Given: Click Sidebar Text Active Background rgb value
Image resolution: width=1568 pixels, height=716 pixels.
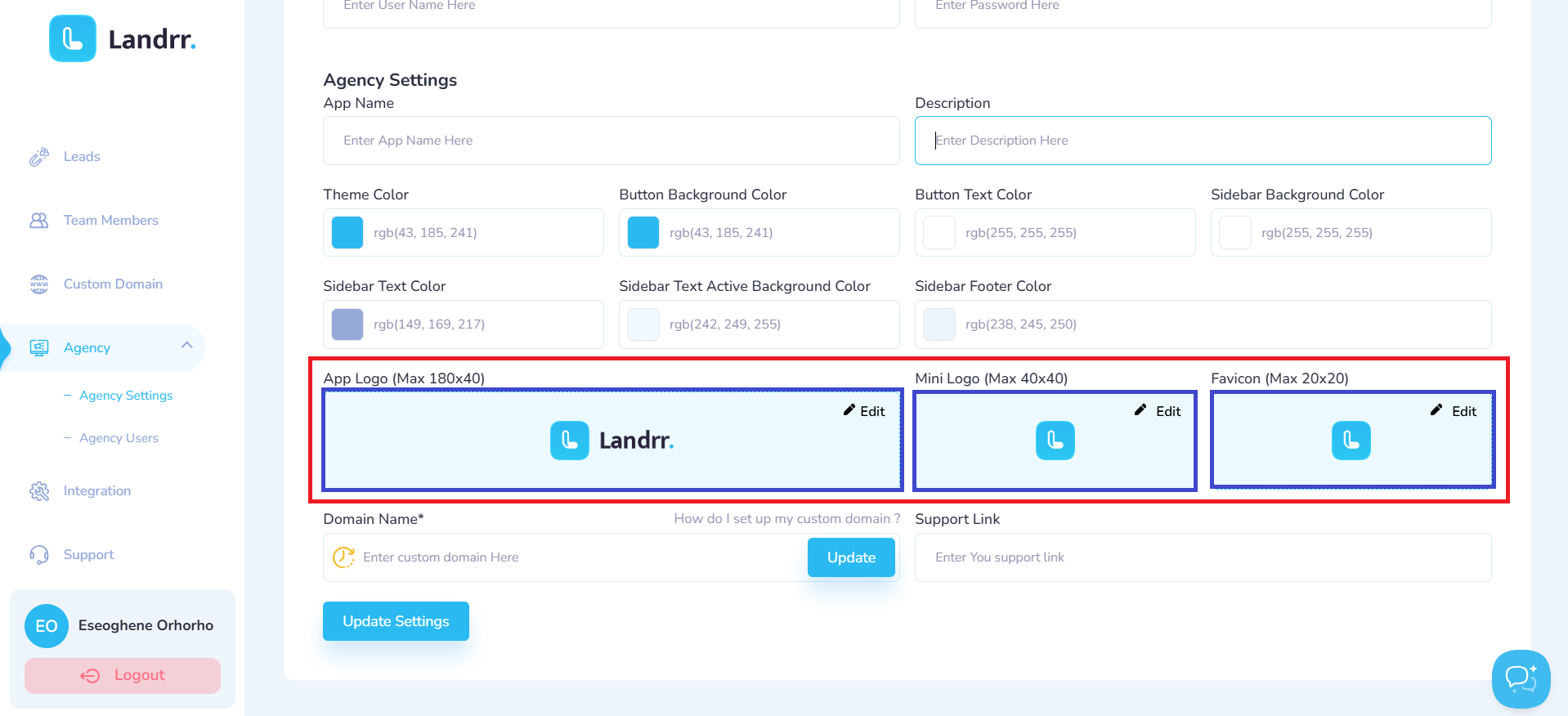Looking at the screenshot, I should coord(725,324).
